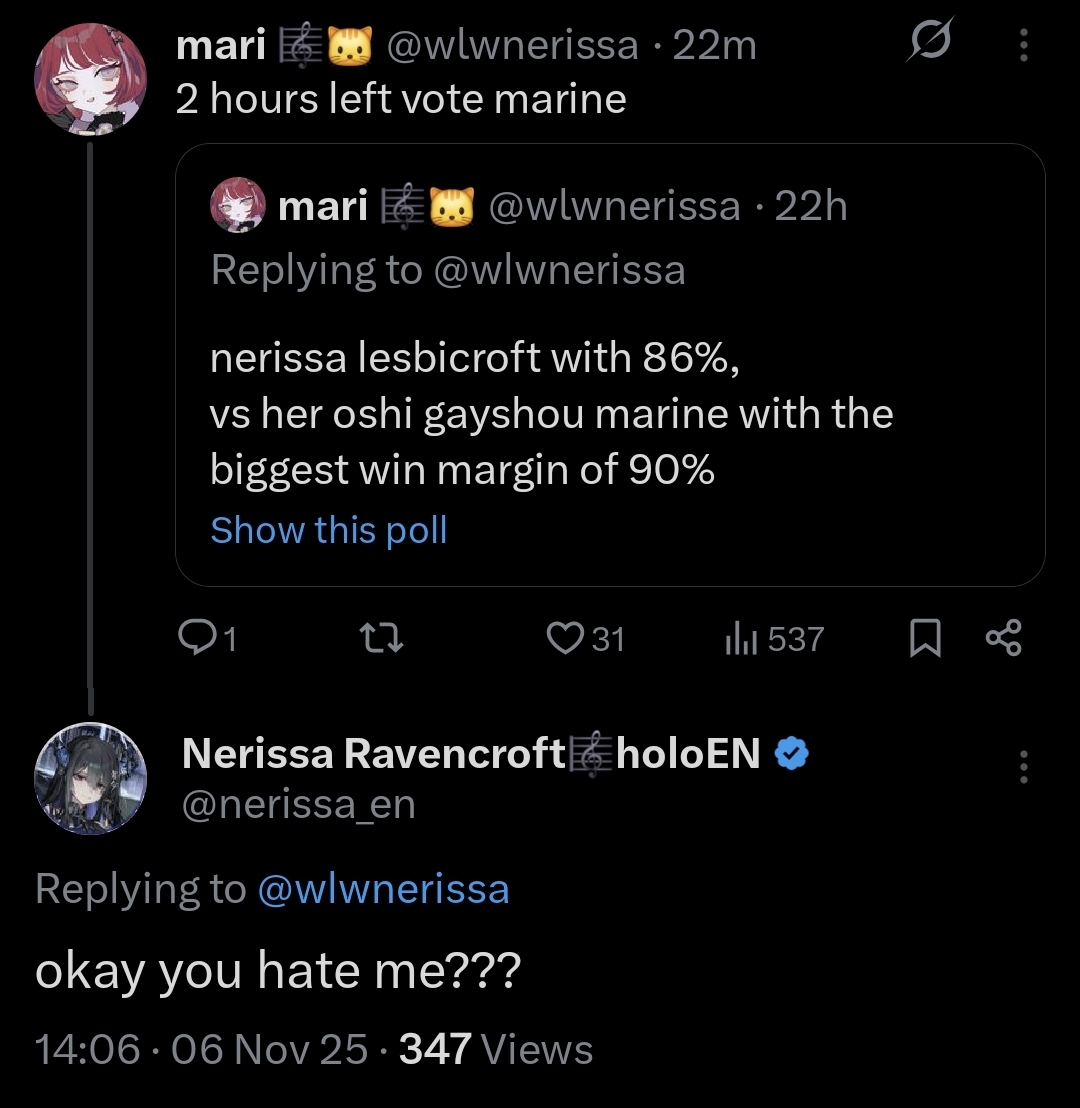Open more options on Nerissa's reply

1023,766
